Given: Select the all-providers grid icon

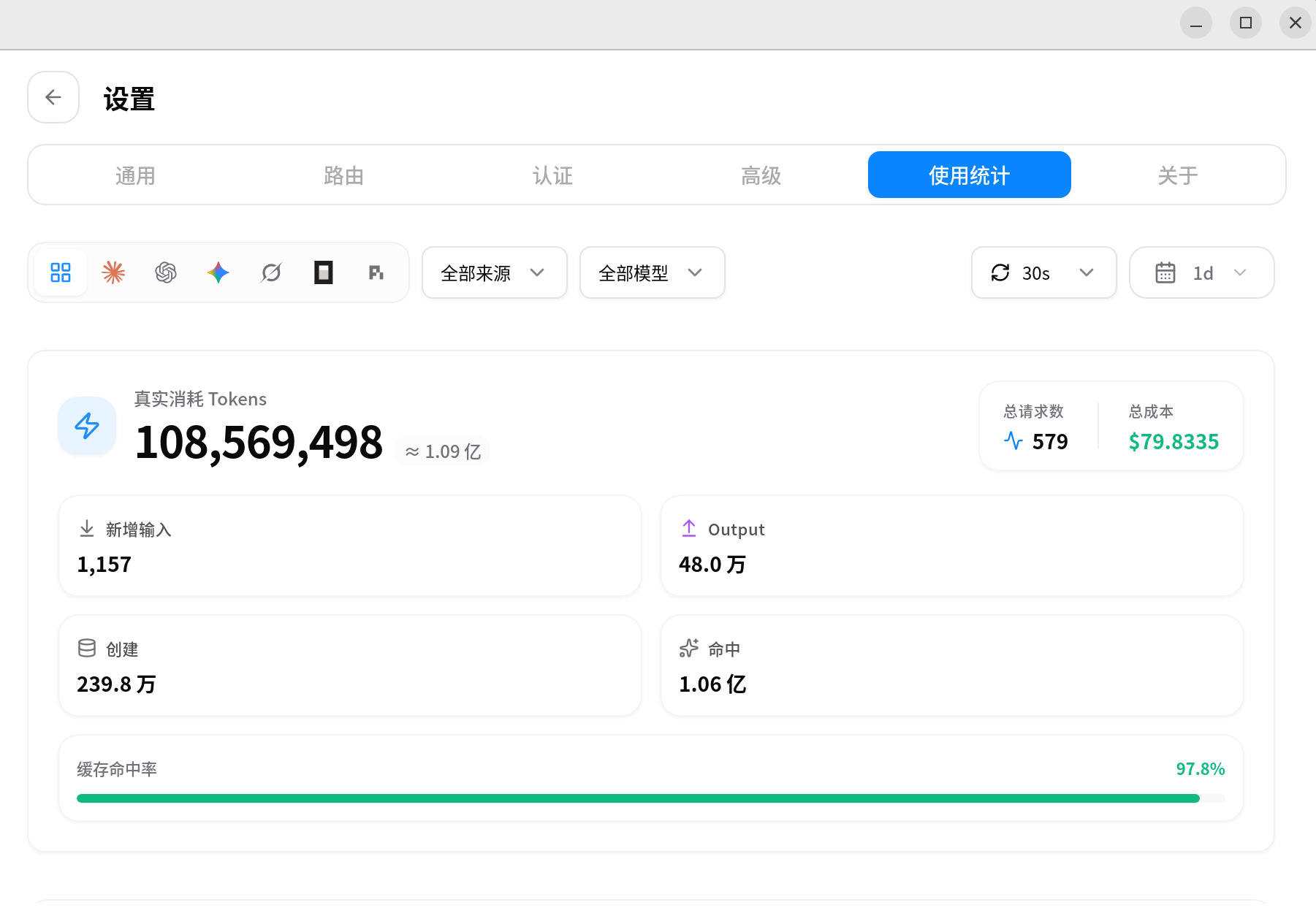Looking at the screenshot, I should pos(61,272).
